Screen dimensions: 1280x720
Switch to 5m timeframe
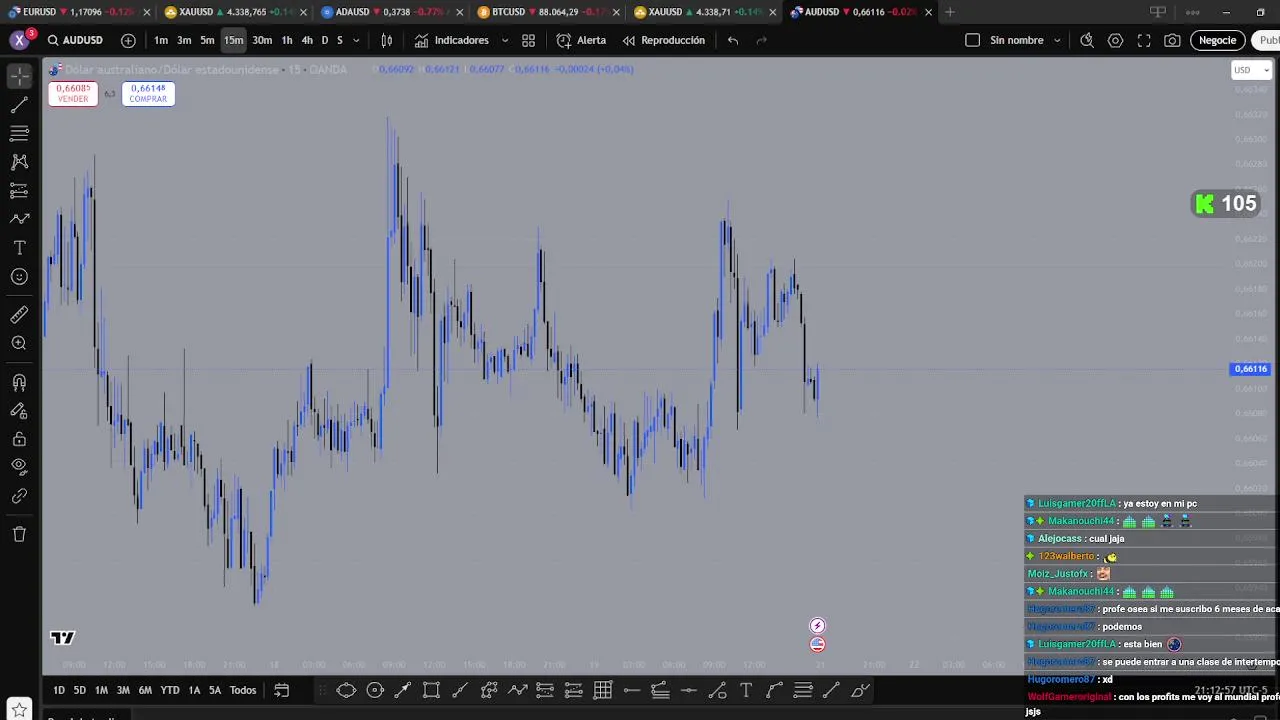[x=207, y=40]
